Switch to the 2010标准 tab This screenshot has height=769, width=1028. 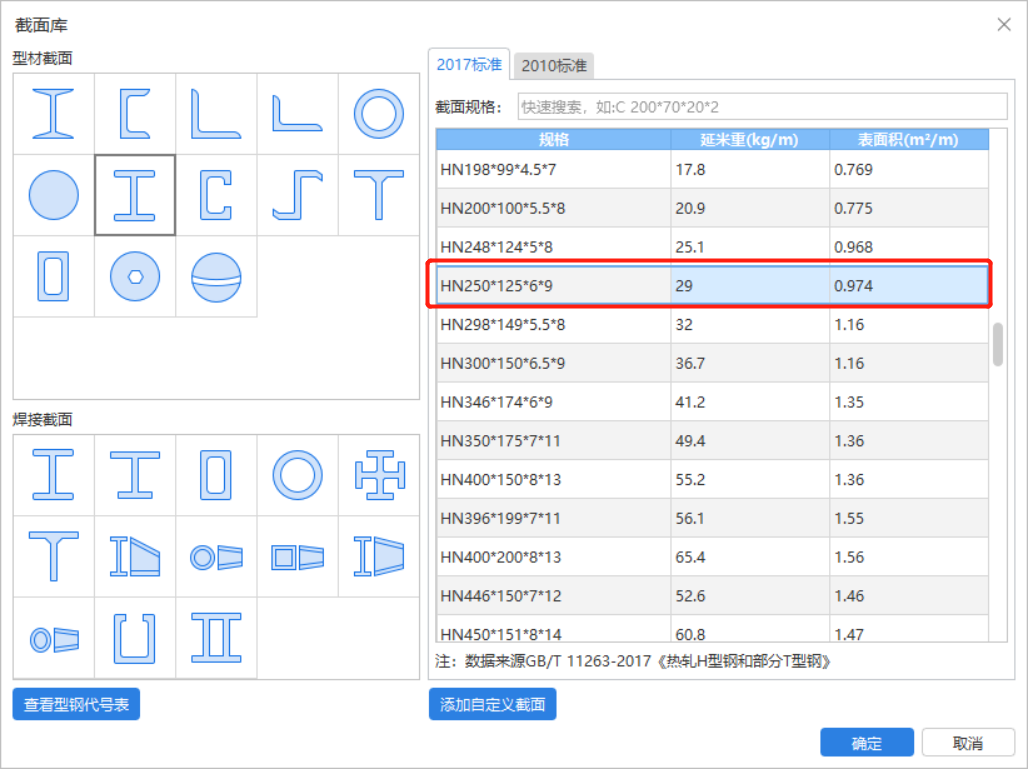(x=554, y=66)
